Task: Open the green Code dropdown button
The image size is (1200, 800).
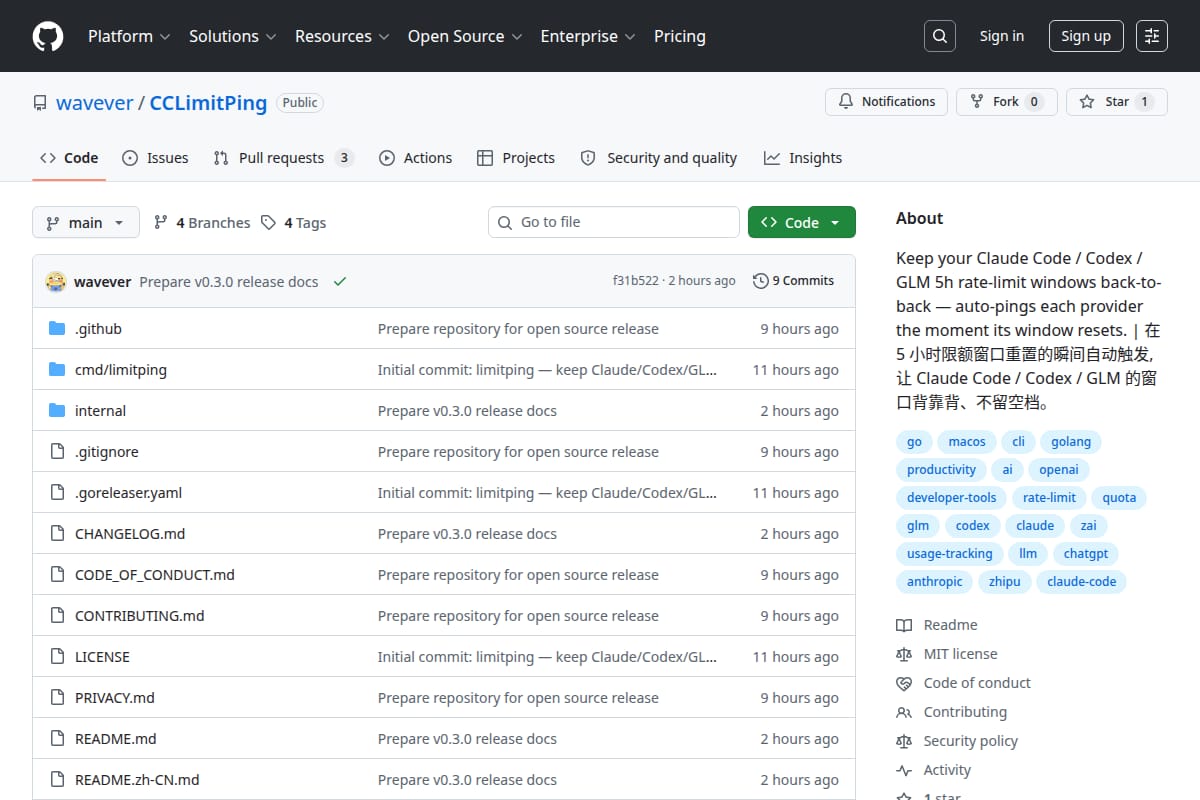Action: click(x=802, y=223)
